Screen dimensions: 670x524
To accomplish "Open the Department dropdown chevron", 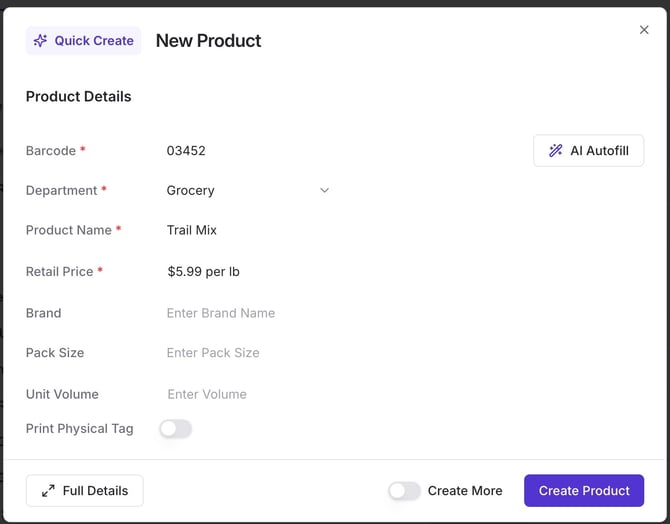I will tap(324, 190).
